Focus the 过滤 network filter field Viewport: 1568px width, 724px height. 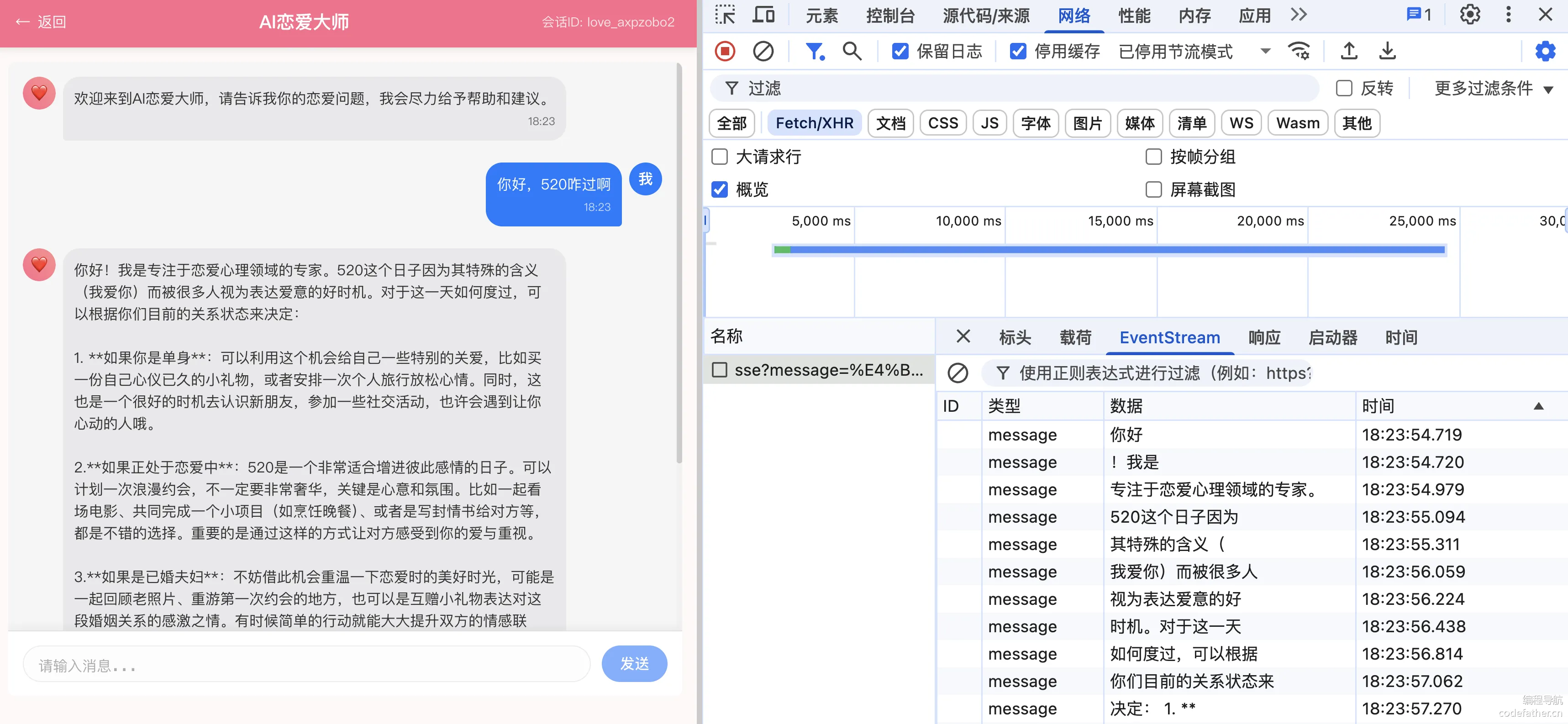pos(1014,88)
